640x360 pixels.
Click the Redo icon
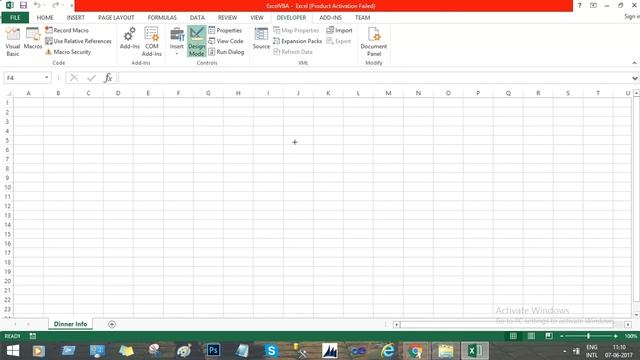(x=56, y=5)
